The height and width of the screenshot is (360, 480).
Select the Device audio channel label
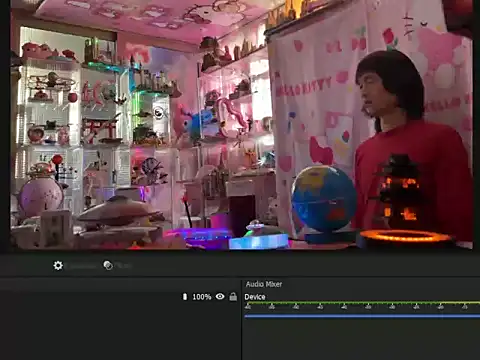255,297
